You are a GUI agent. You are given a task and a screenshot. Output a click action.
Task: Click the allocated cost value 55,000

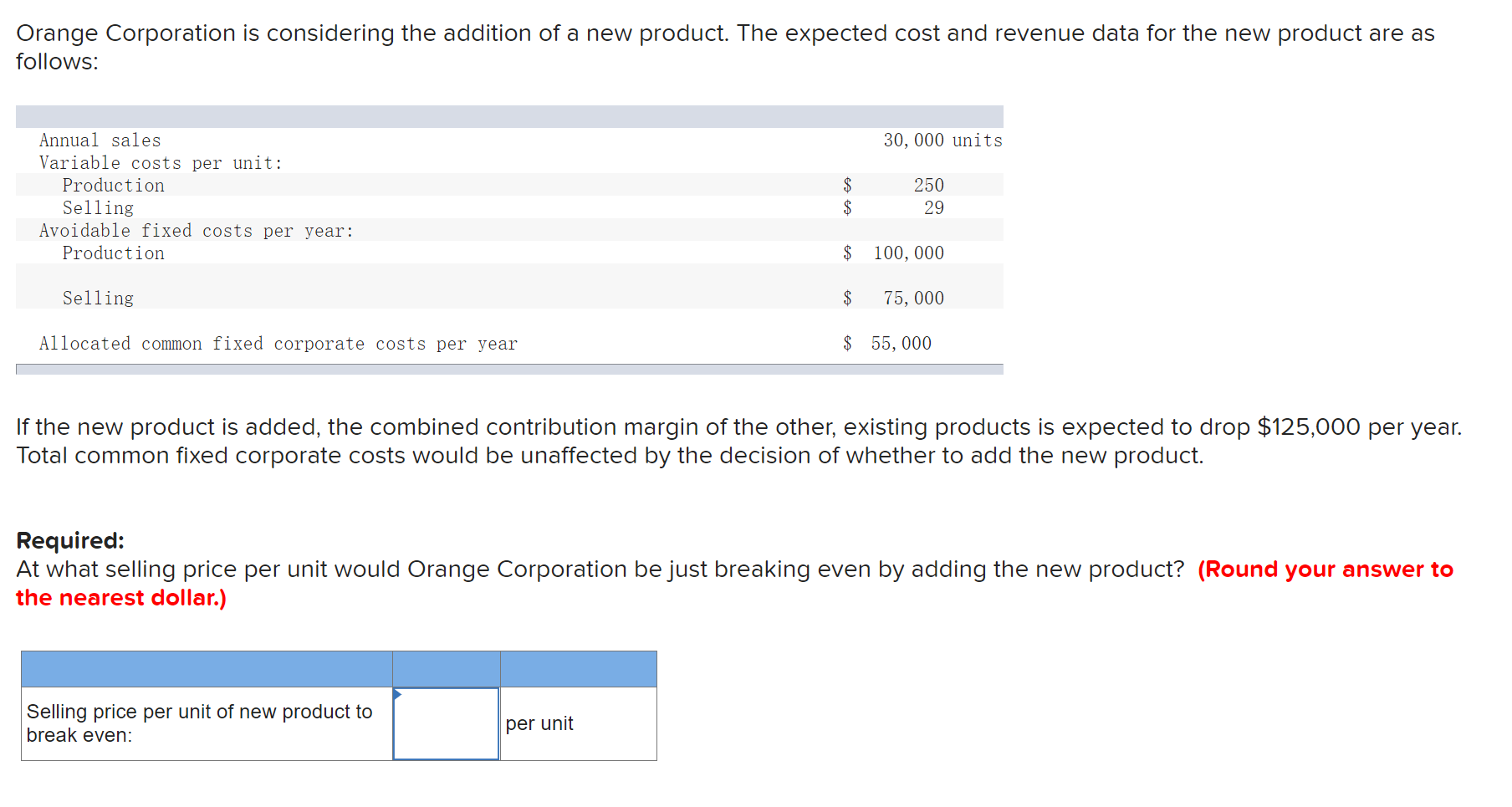(901, 343)
